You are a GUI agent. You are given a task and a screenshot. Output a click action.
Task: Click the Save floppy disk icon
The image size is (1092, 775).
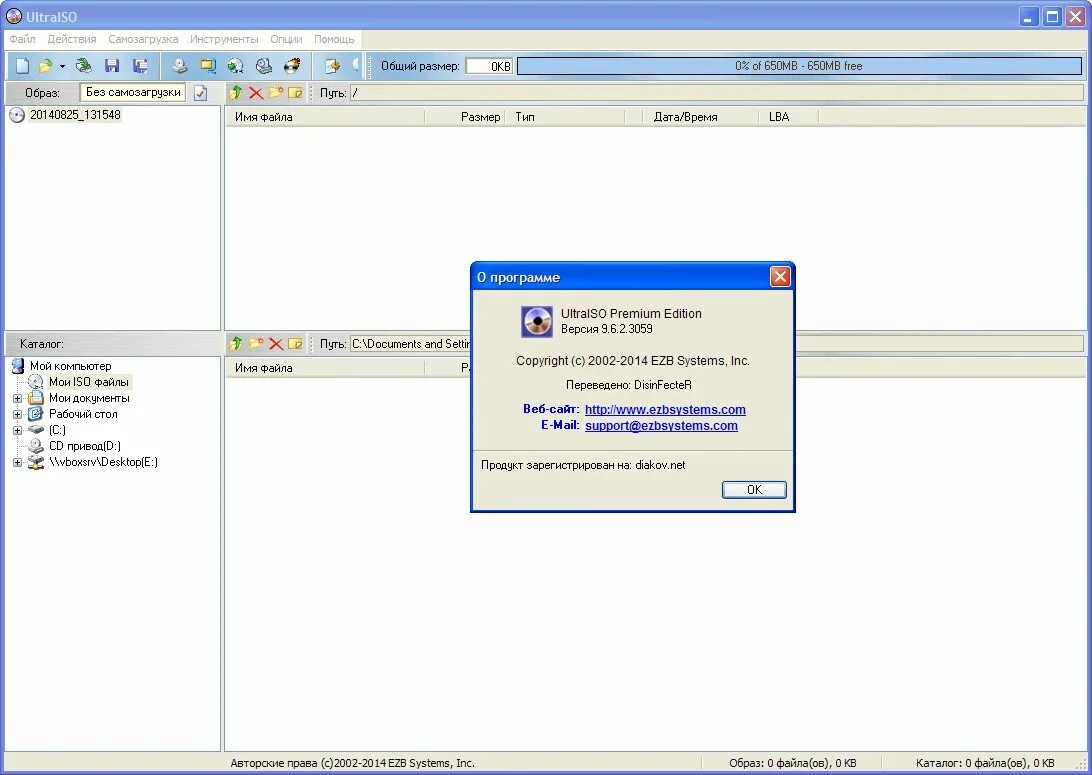point(111,66)
